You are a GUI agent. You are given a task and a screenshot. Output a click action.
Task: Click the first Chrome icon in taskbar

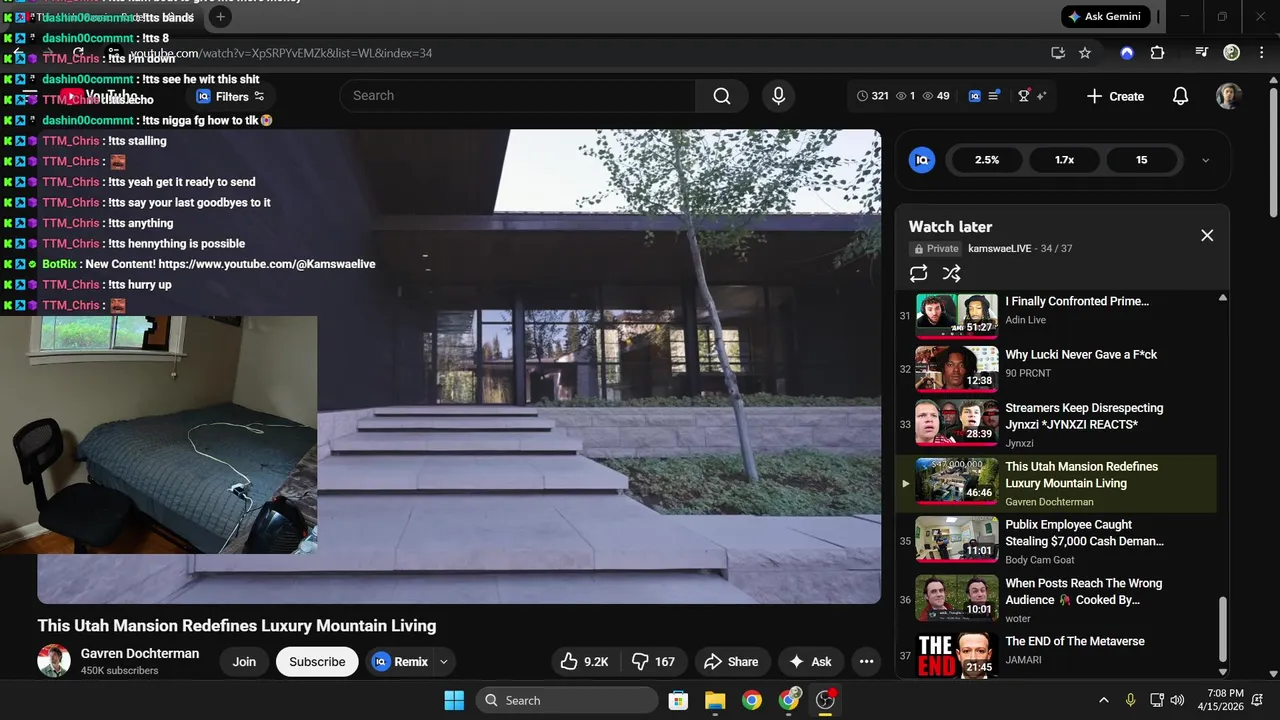pos(752,700)
